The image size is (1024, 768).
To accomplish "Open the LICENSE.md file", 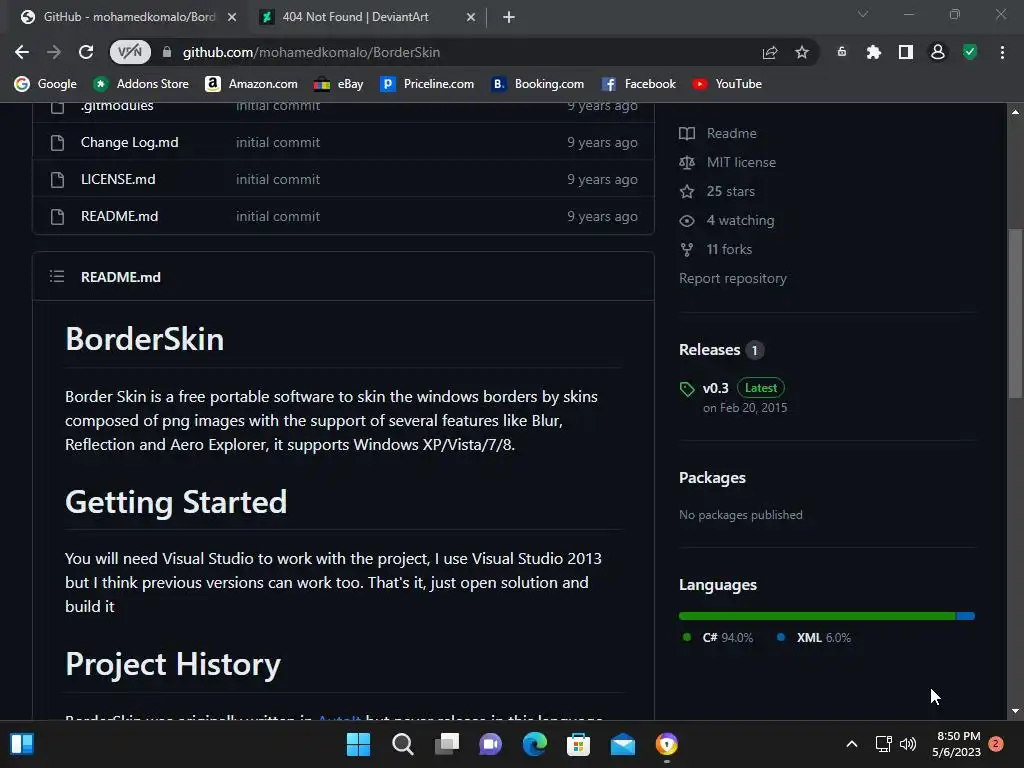I will tap(118, 179).
